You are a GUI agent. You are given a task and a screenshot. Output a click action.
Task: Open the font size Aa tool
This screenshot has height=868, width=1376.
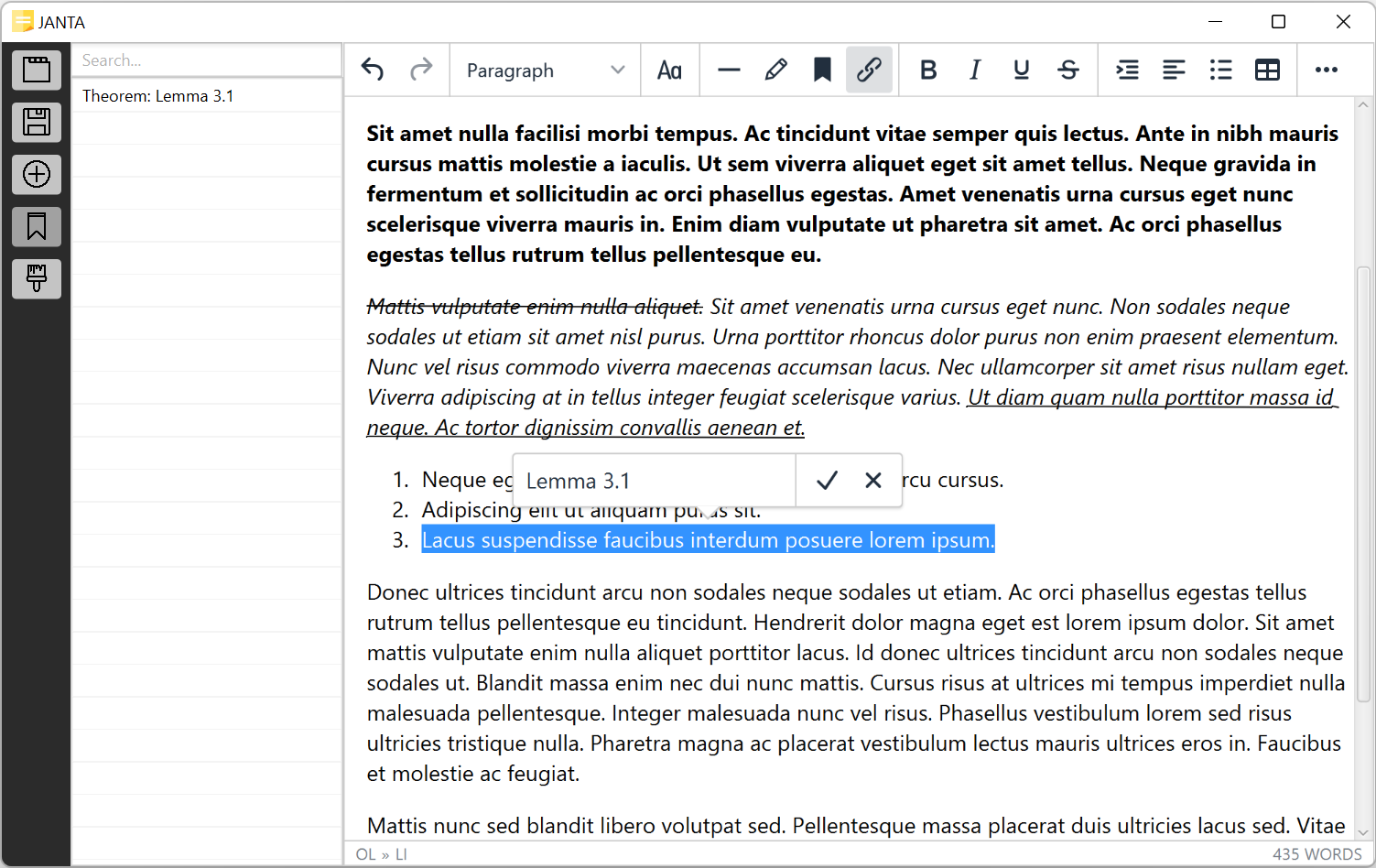(x=669, y=71)
